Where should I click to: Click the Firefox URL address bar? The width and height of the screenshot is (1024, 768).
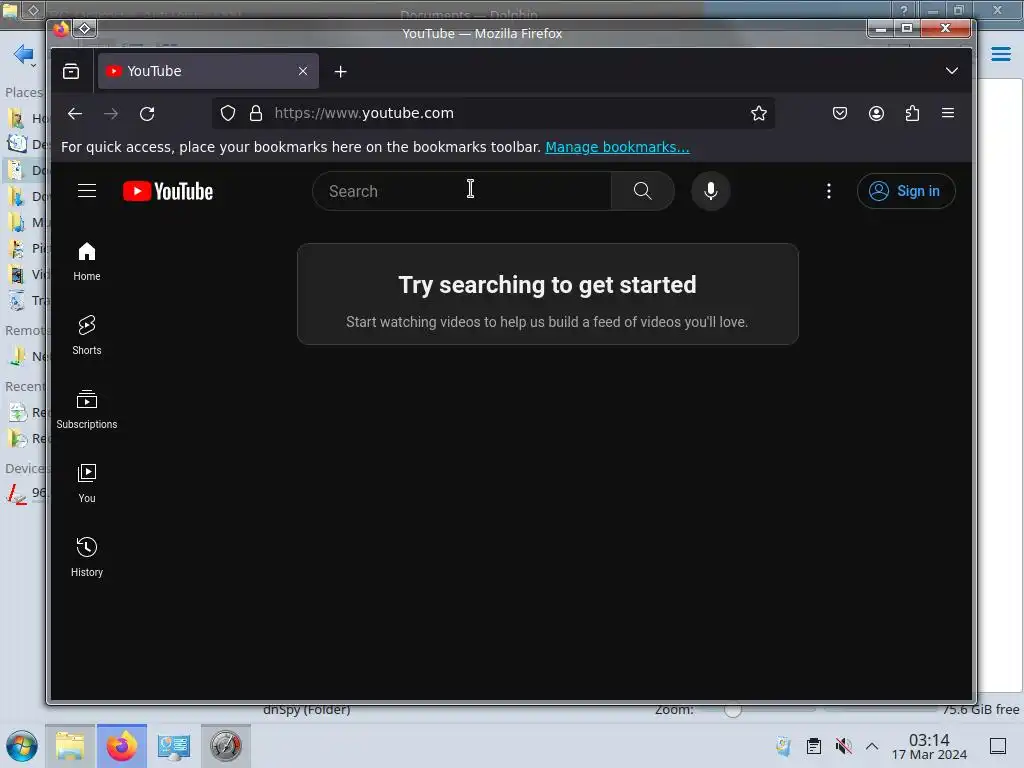pos(493,114)
